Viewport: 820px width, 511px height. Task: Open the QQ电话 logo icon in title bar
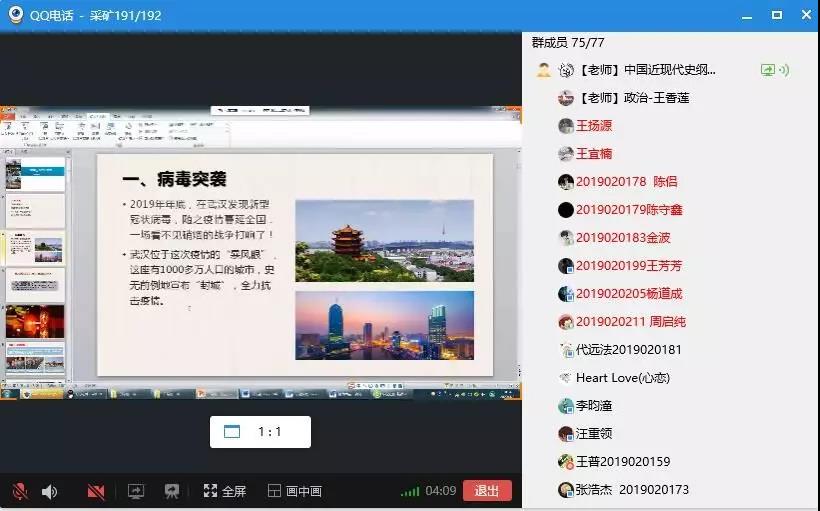point(15,15)
